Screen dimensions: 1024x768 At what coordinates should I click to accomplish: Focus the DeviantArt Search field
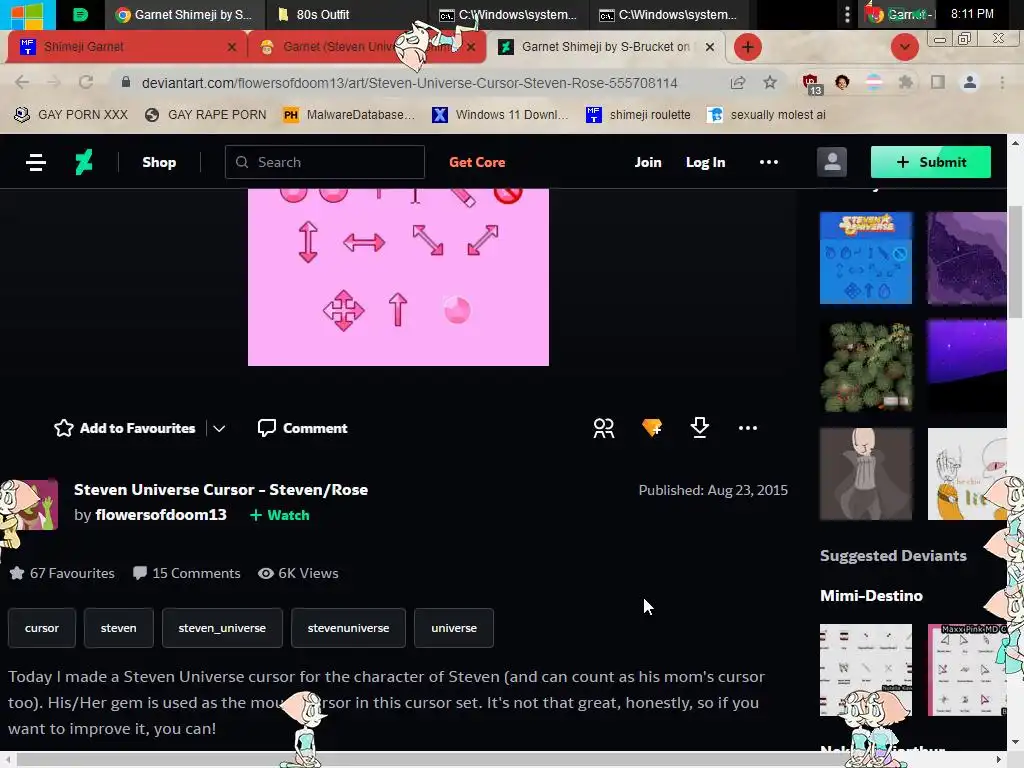click(325, 162)
